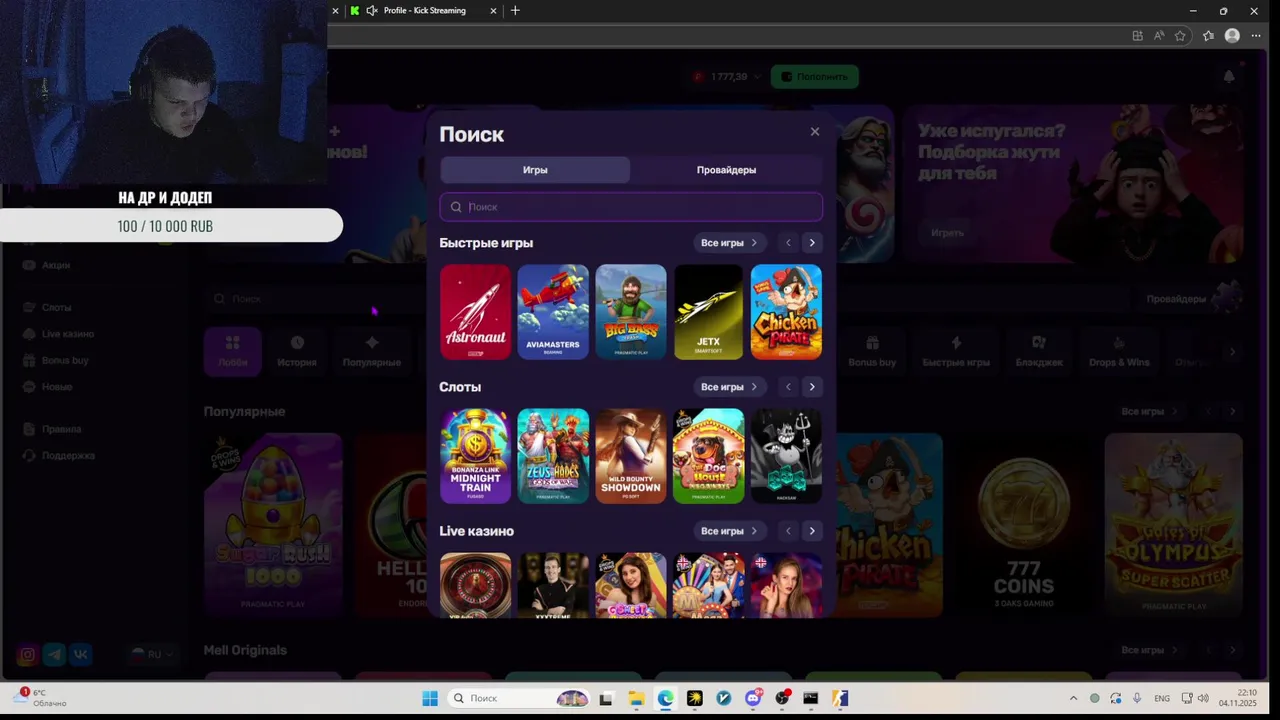Screen dimensions: 1280x720
Task: Open the Провайдеры filter on lobby page
Action: 1192,299
